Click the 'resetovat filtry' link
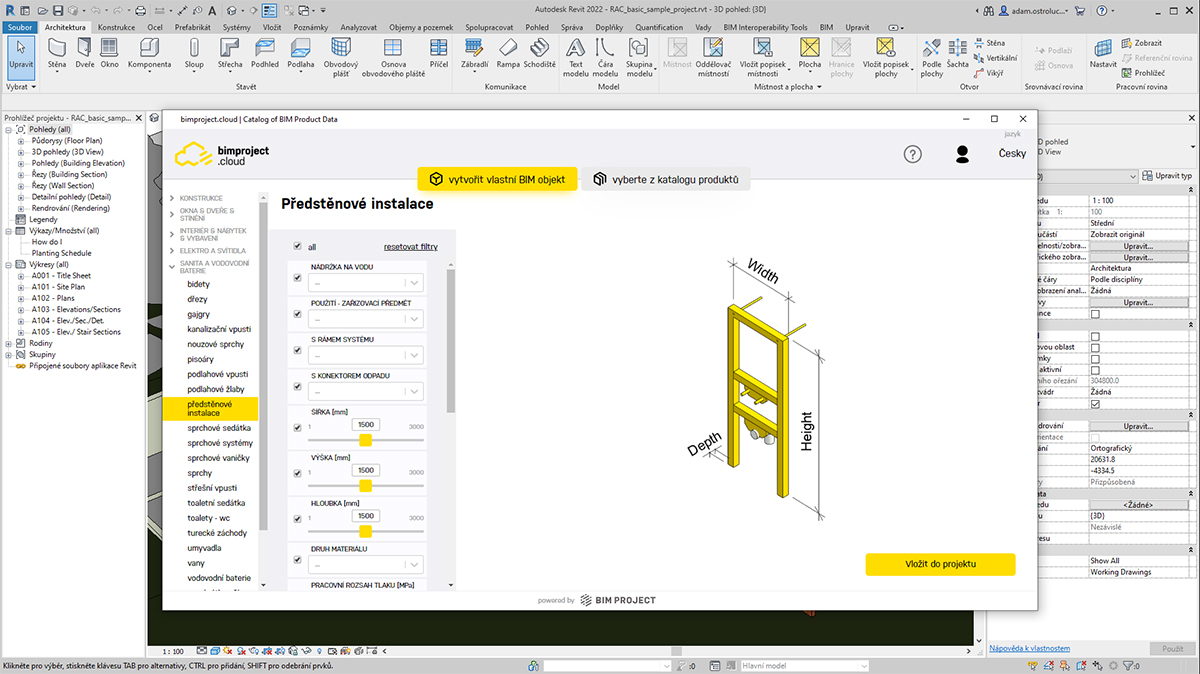 click(410, 246)
